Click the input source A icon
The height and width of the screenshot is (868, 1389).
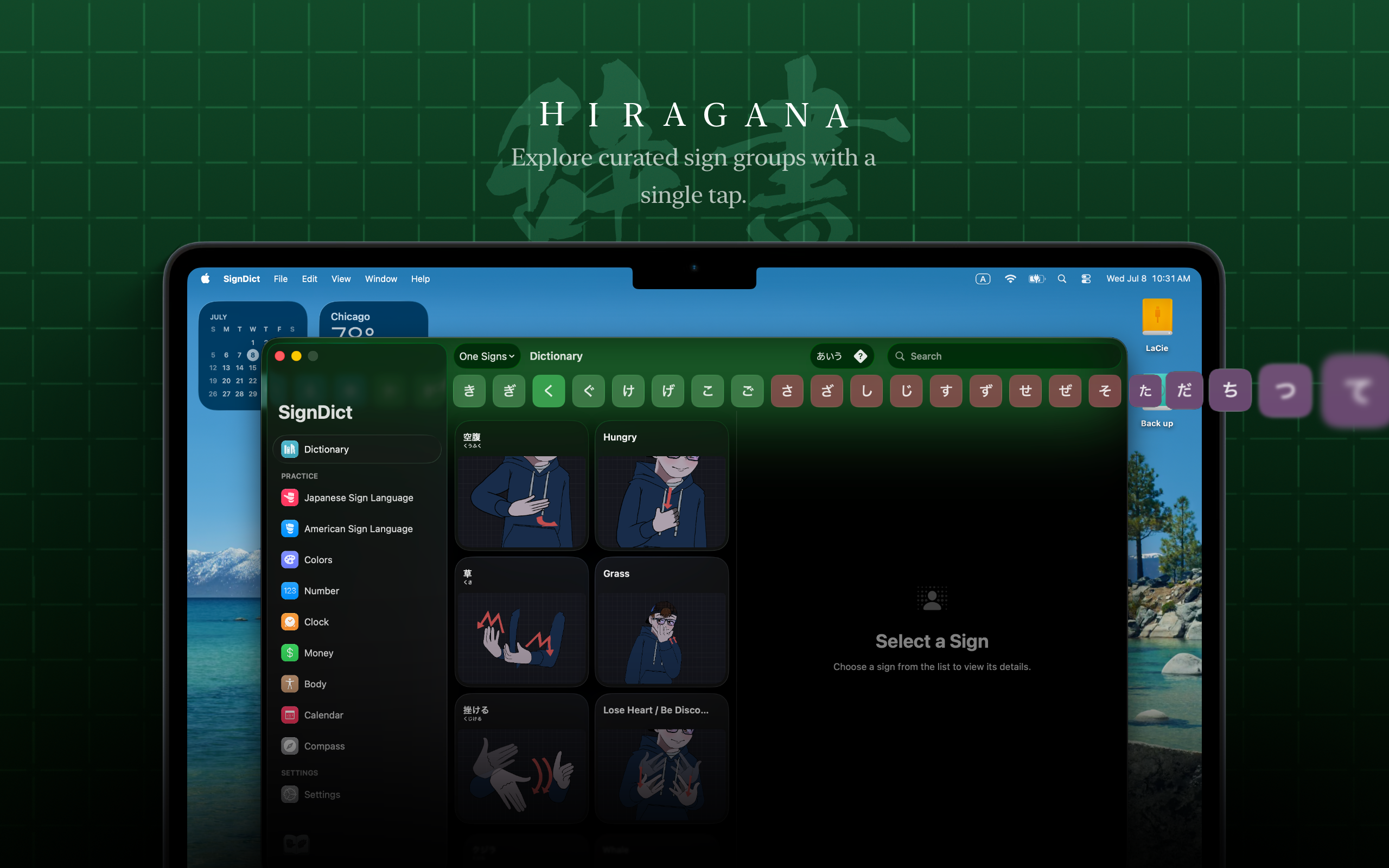coord(983,278)
